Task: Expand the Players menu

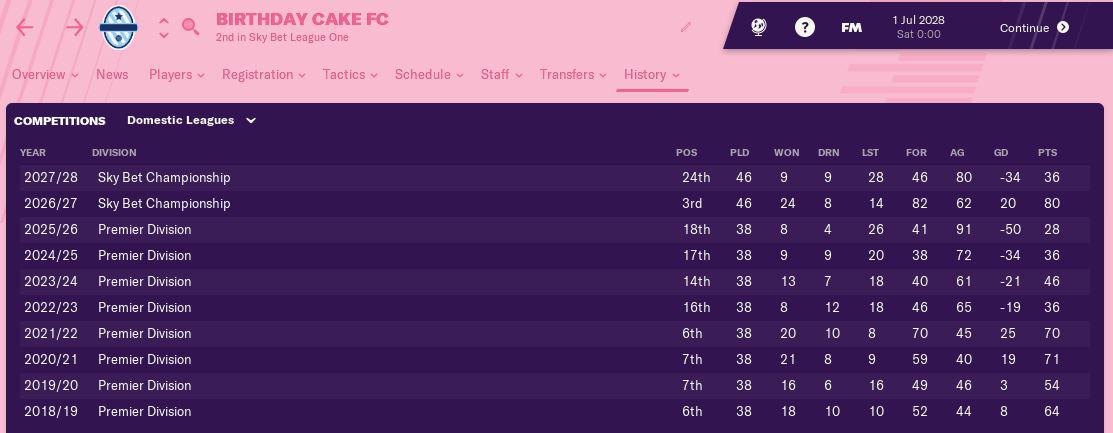Action: point(176,75)
